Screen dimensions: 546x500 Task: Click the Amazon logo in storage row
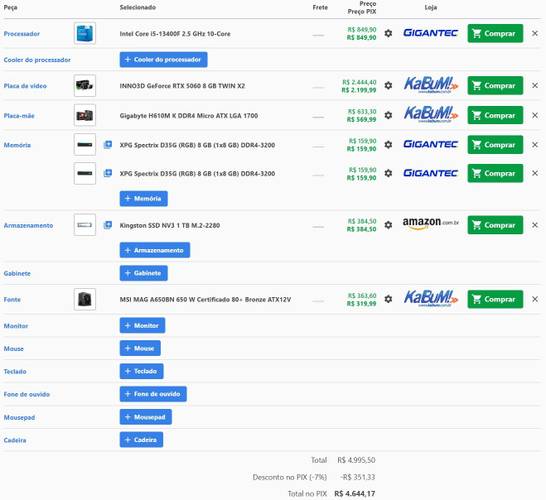[430, 224]
